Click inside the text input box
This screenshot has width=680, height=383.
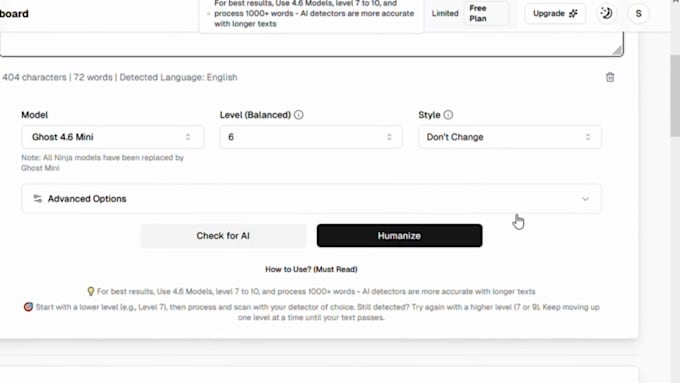(x=311, y=43)
